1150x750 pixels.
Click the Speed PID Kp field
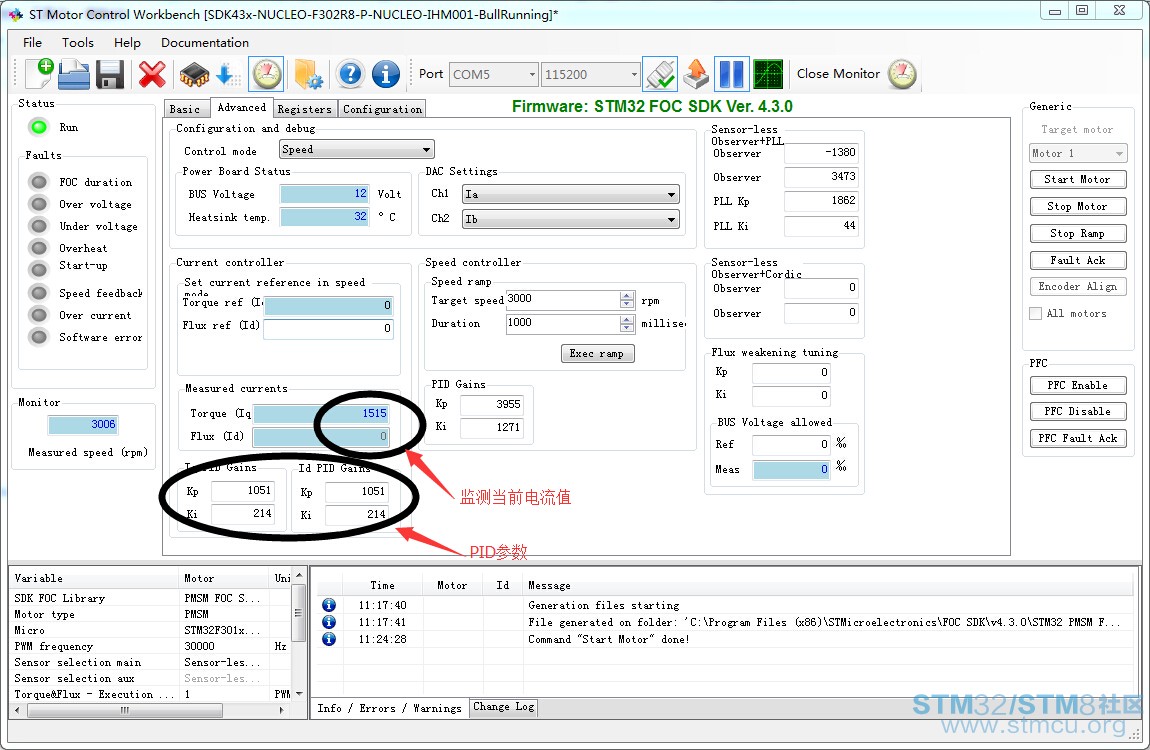491,404
